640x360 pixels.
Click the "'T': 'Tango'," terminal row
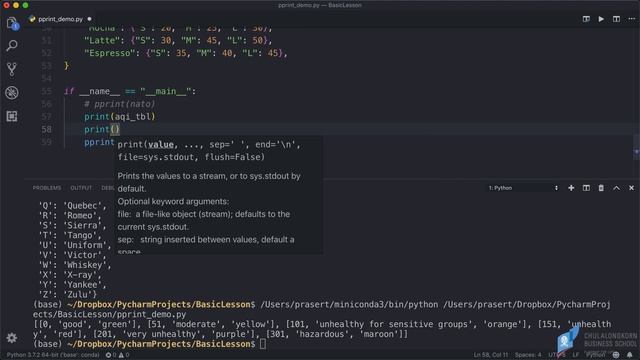pos(70,236)
